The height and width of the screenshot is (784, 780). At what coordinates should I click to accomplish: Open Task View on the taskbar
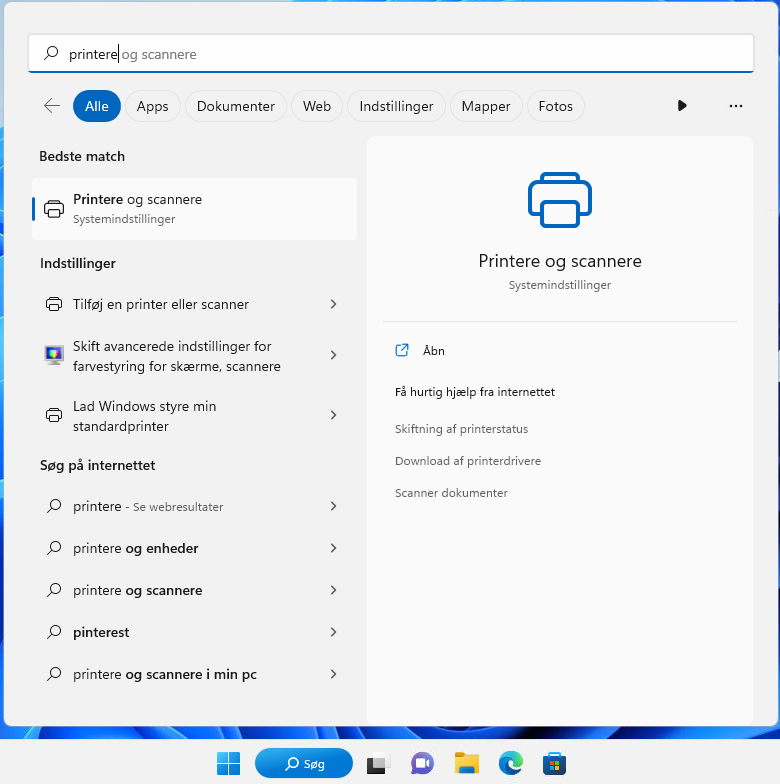[x=378, y=764]
